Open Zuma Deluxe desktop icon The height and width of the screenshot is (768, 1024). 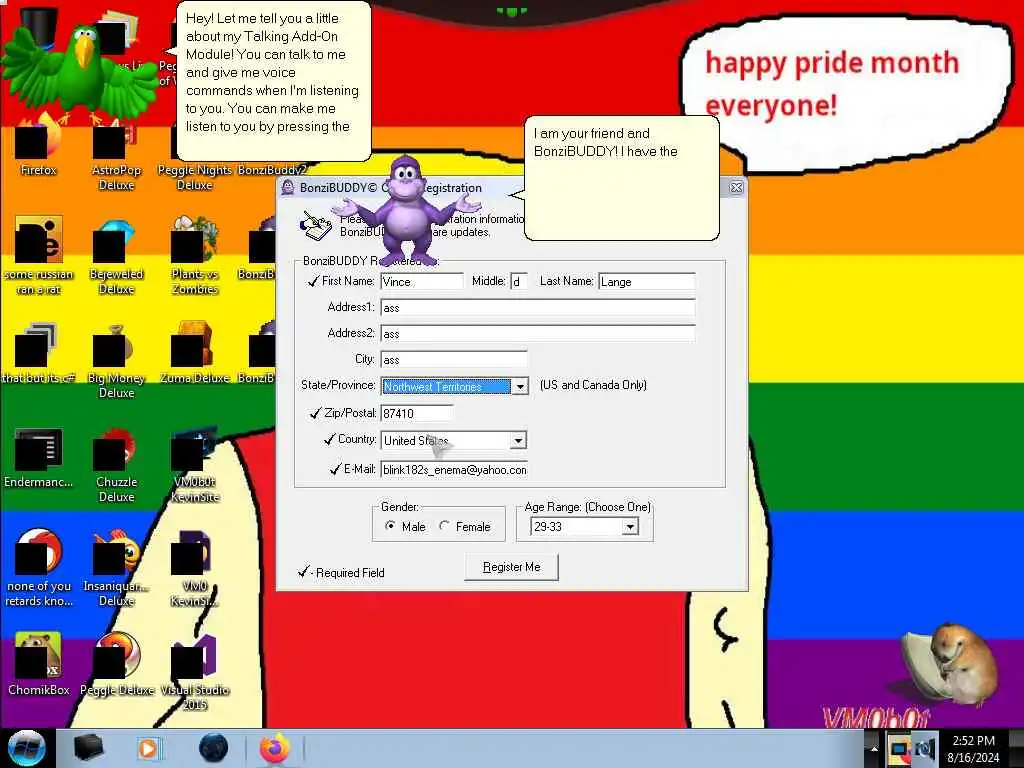coord(195,353)
